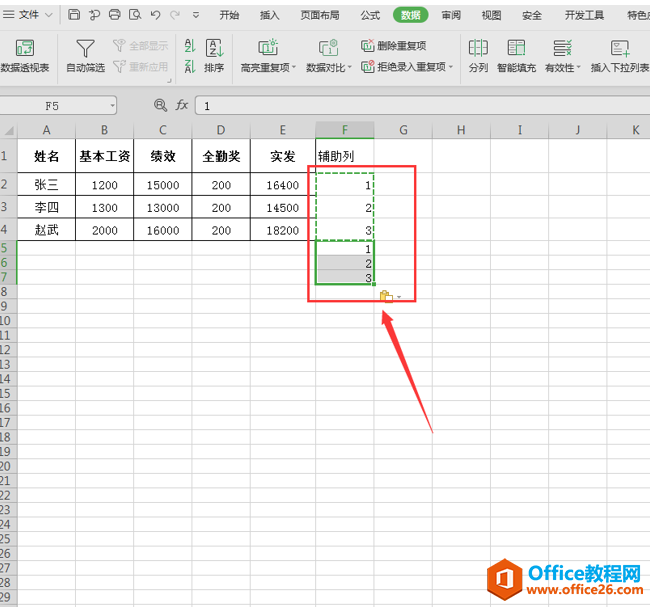
Task: Select column F header
Action: (x=344, y=130)
